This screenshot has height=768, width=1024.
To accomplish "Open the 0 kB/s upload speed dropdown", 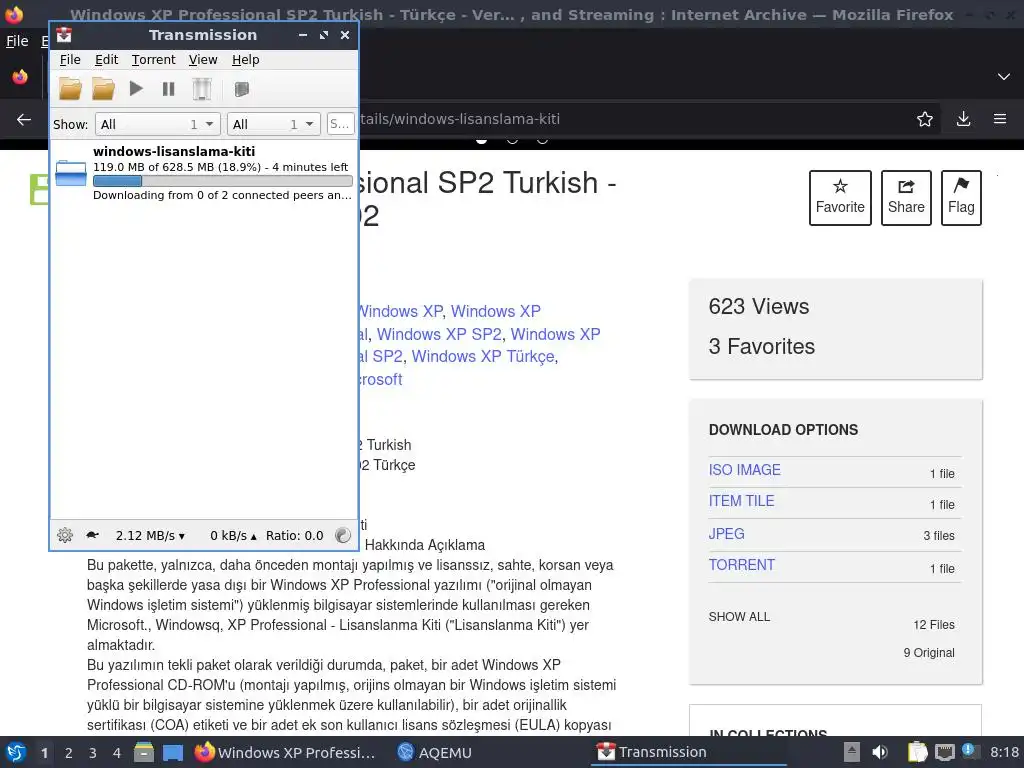I will coord(233,536).
